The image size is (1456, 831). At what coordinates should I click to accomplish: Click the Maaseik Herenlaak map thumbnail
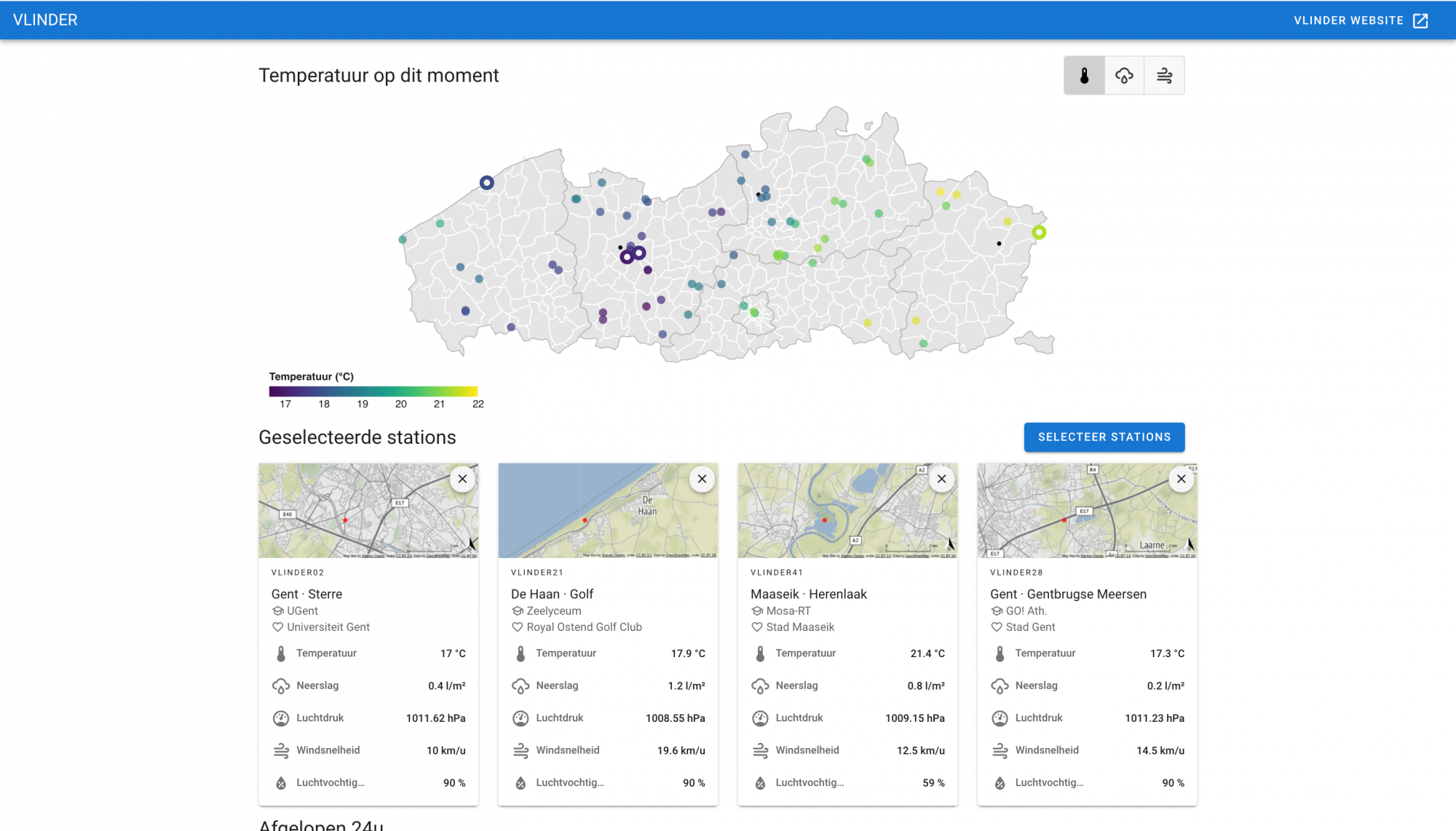tap(837, 513)
